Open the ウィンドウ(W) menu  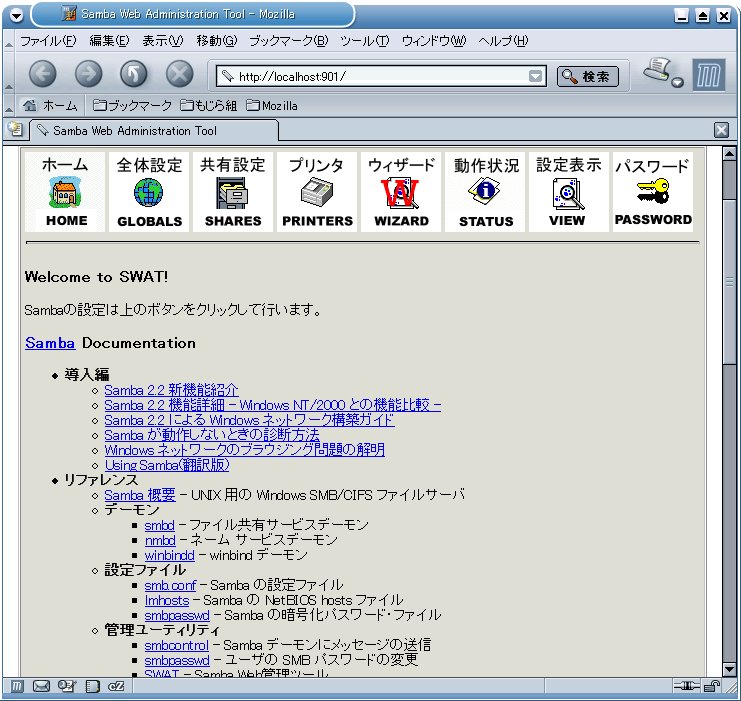434,41
